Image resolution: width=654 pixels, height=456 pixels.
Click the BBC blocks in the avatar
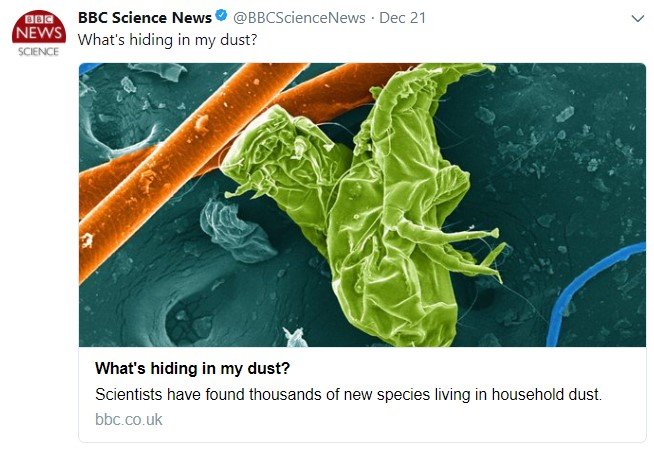tap(38, 19)
